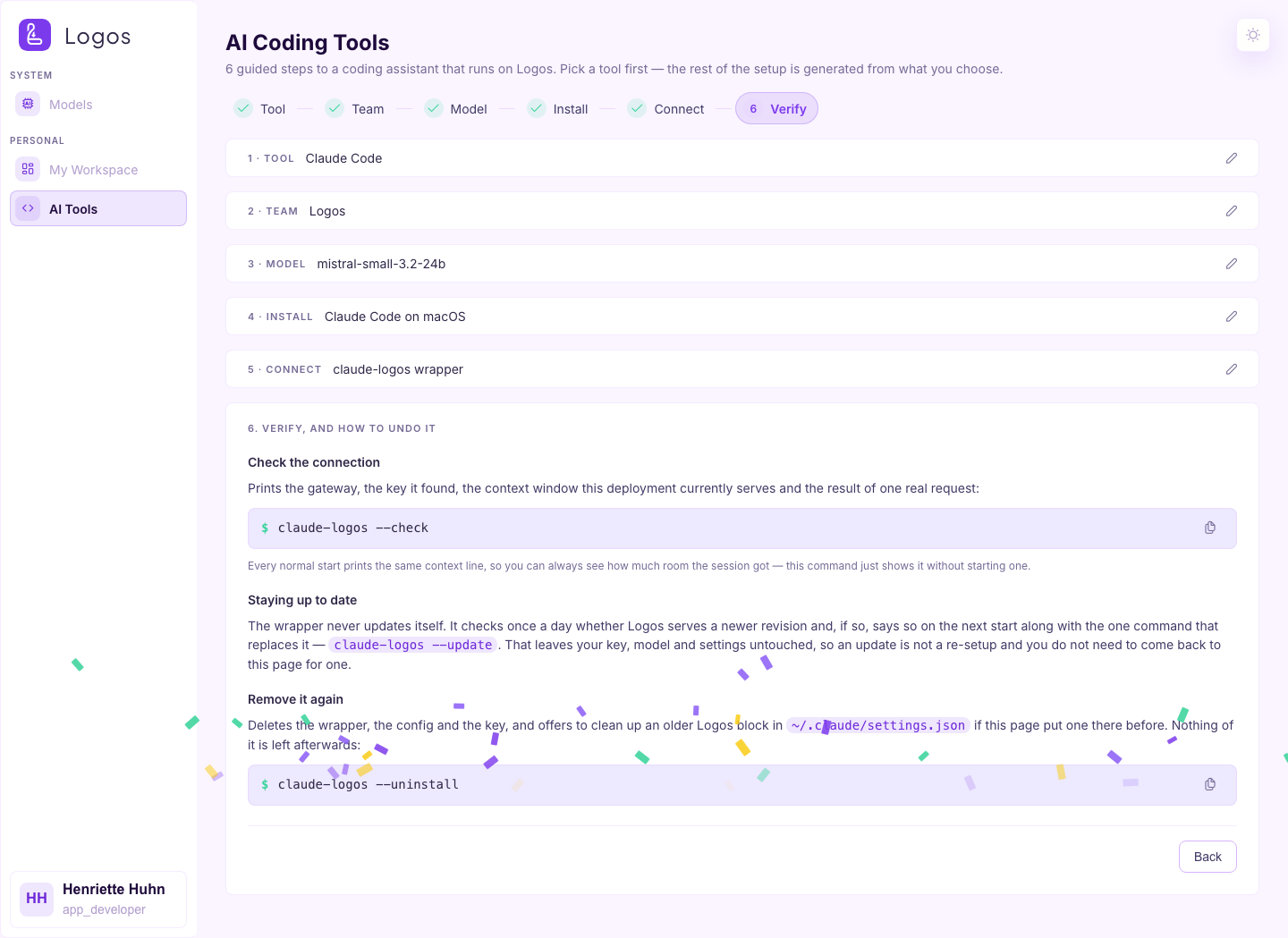Click the Connect step checkmark icon

coord(637,108)
